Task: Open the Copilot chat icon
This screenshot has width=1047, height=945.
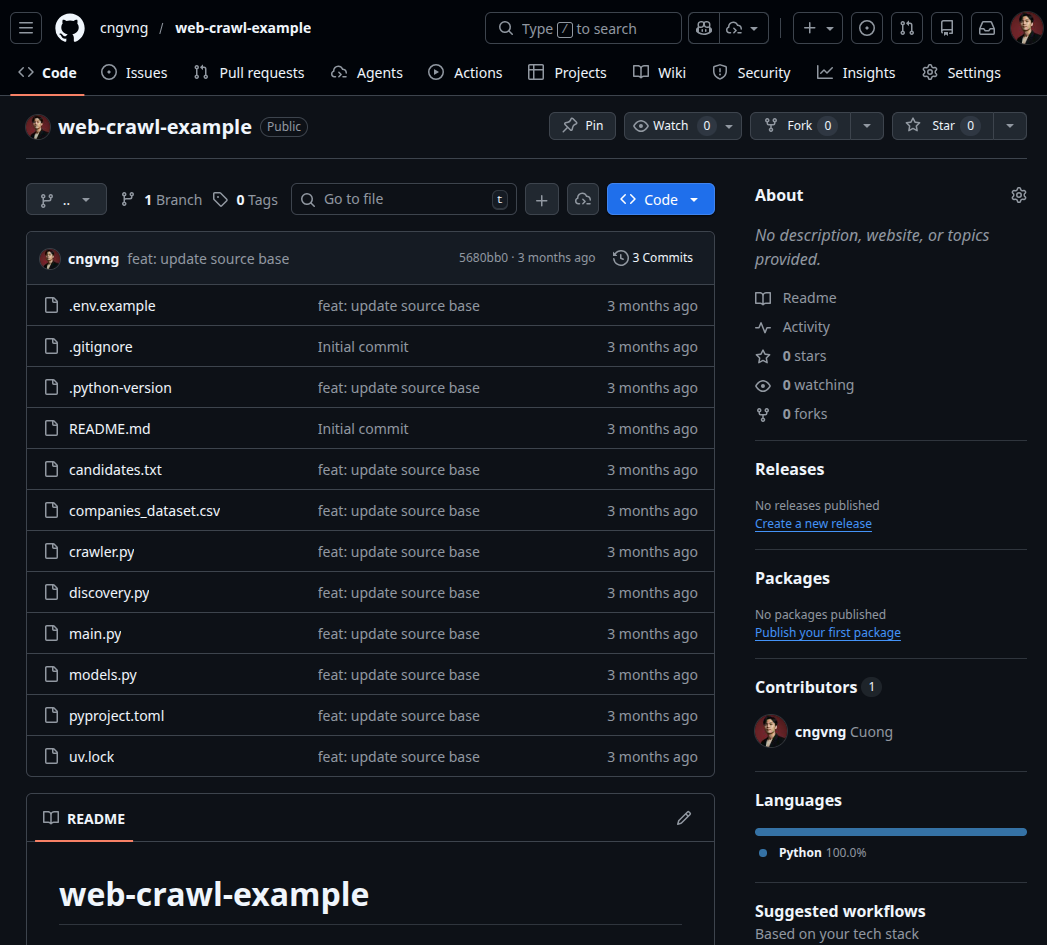Action: coord(704,28)
